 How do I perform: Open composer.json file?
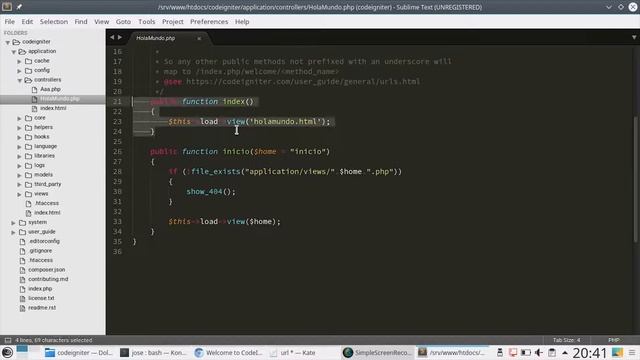point(47,270)
